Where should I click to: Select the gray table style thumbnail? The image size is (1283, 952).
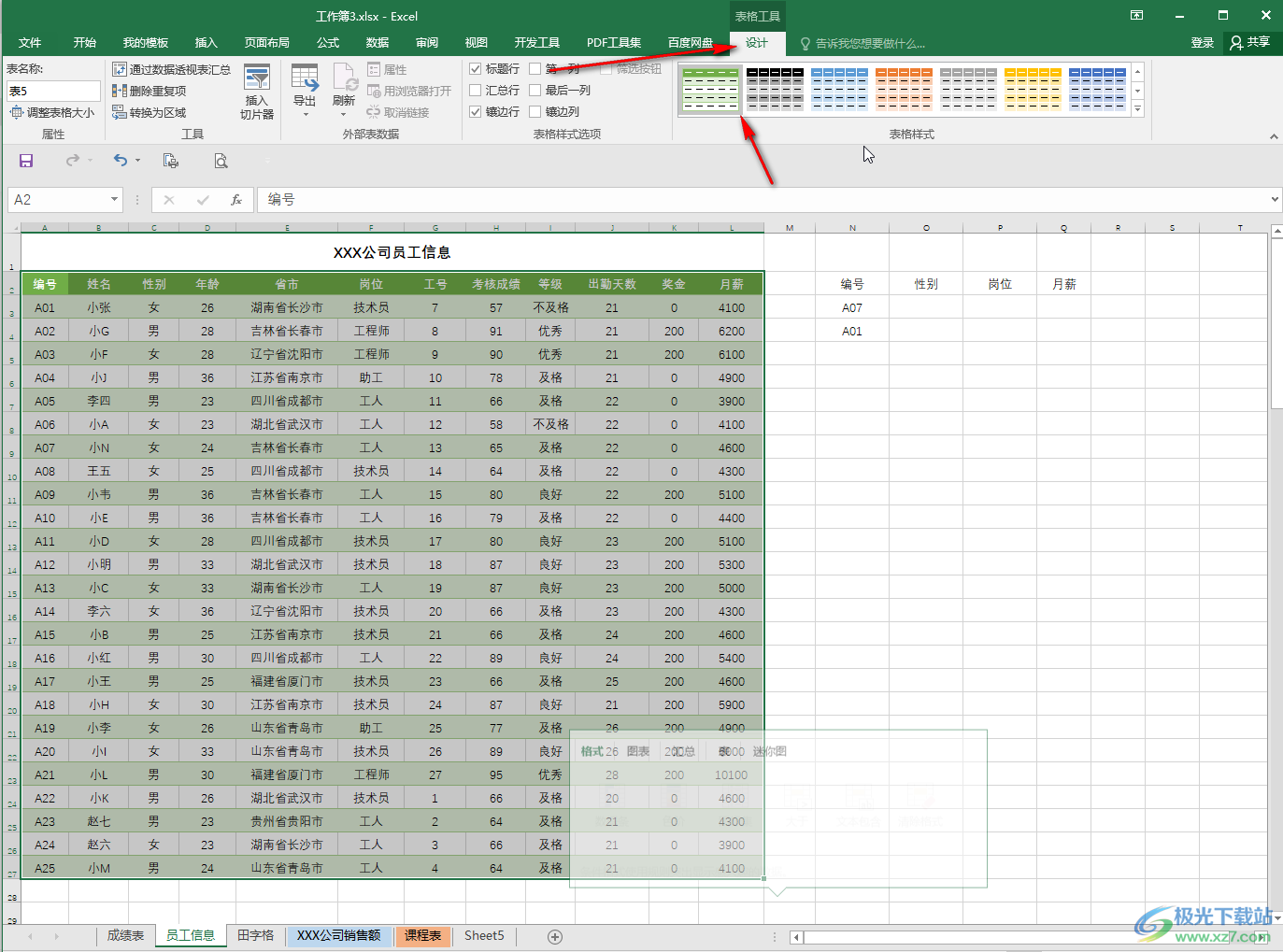(x=968, y=90)
